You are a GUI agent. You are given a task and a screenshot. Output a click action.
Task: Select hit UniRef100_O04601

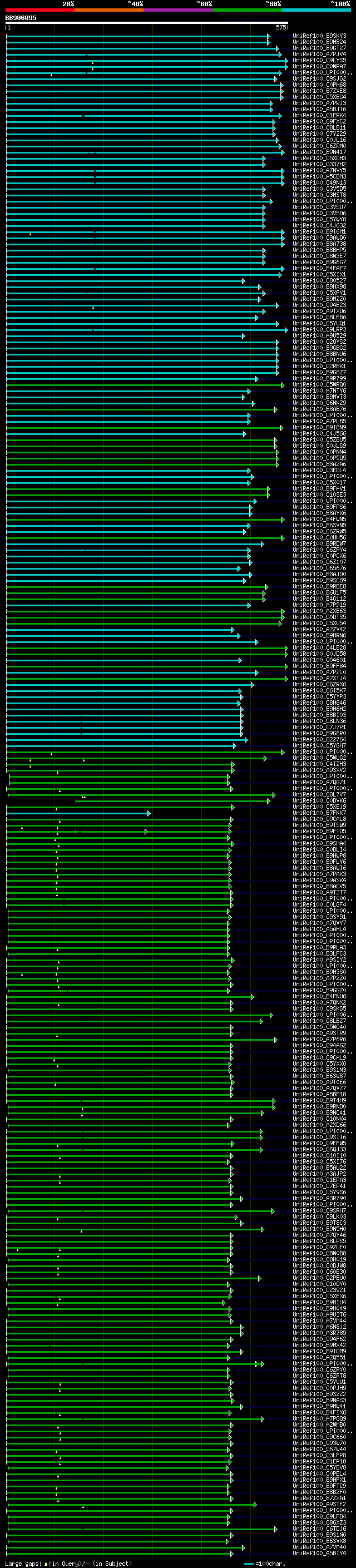[x=319, y=660]
